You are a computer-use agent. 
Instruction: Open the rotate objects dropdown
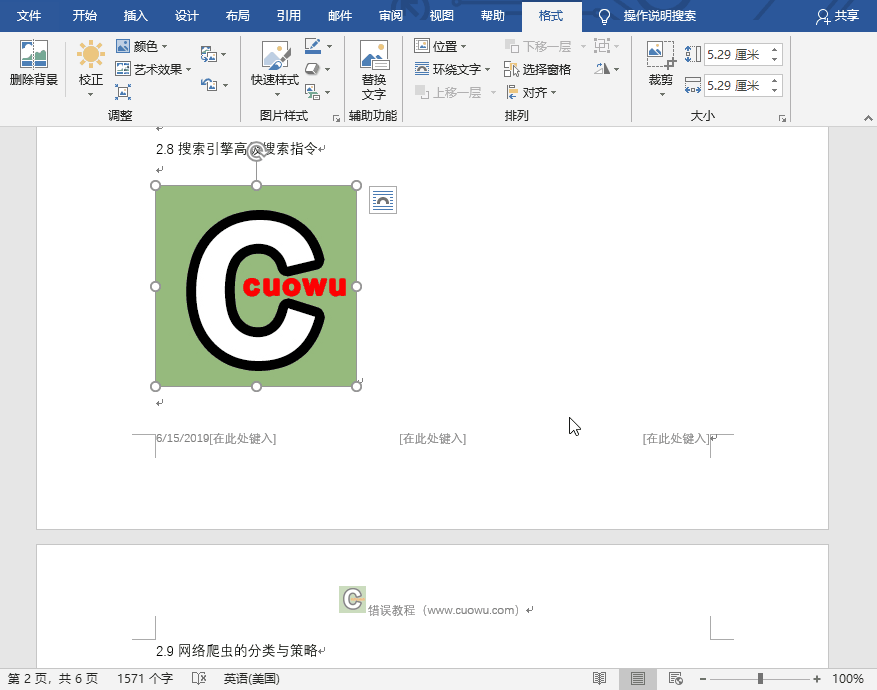(x=607, y=69)
